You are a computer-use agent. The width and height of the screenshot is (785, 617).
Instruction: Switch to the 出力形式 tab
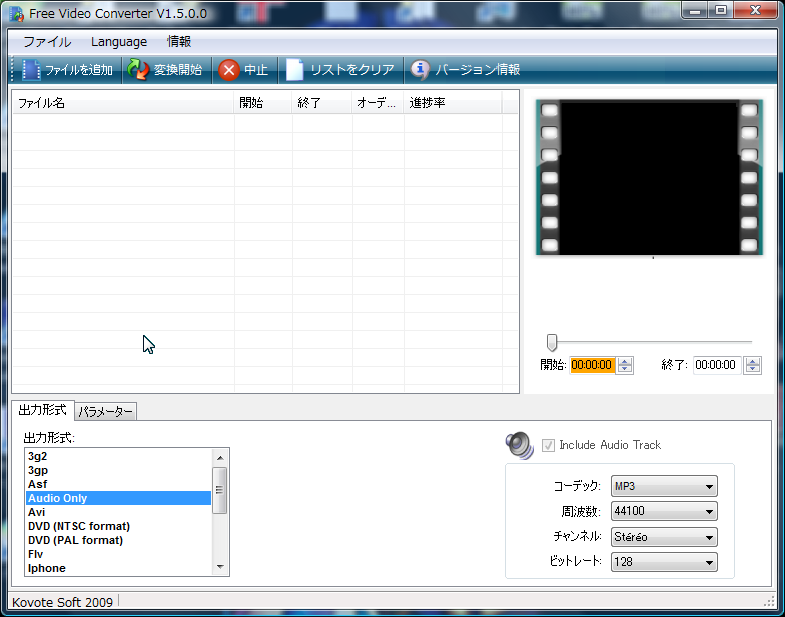[43, 410]
